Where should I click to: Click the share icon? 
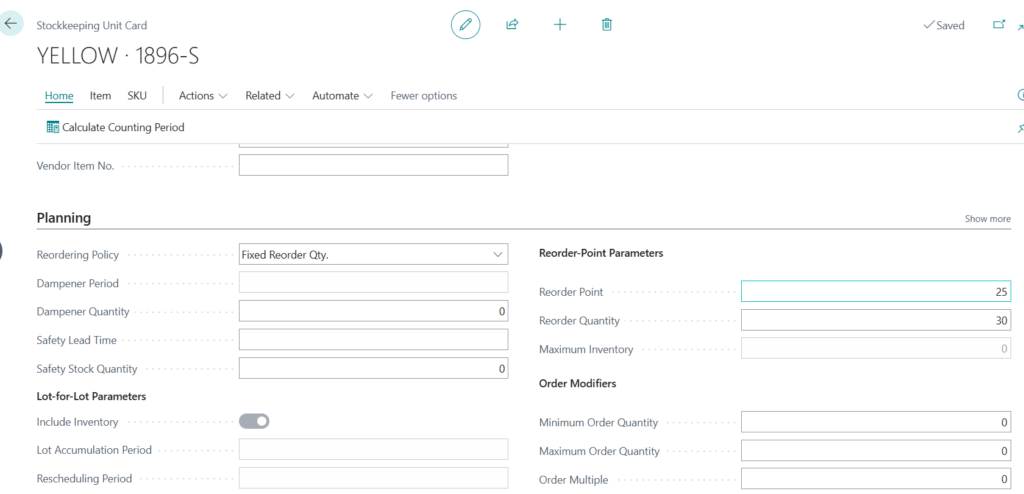[x=512, y=25]
